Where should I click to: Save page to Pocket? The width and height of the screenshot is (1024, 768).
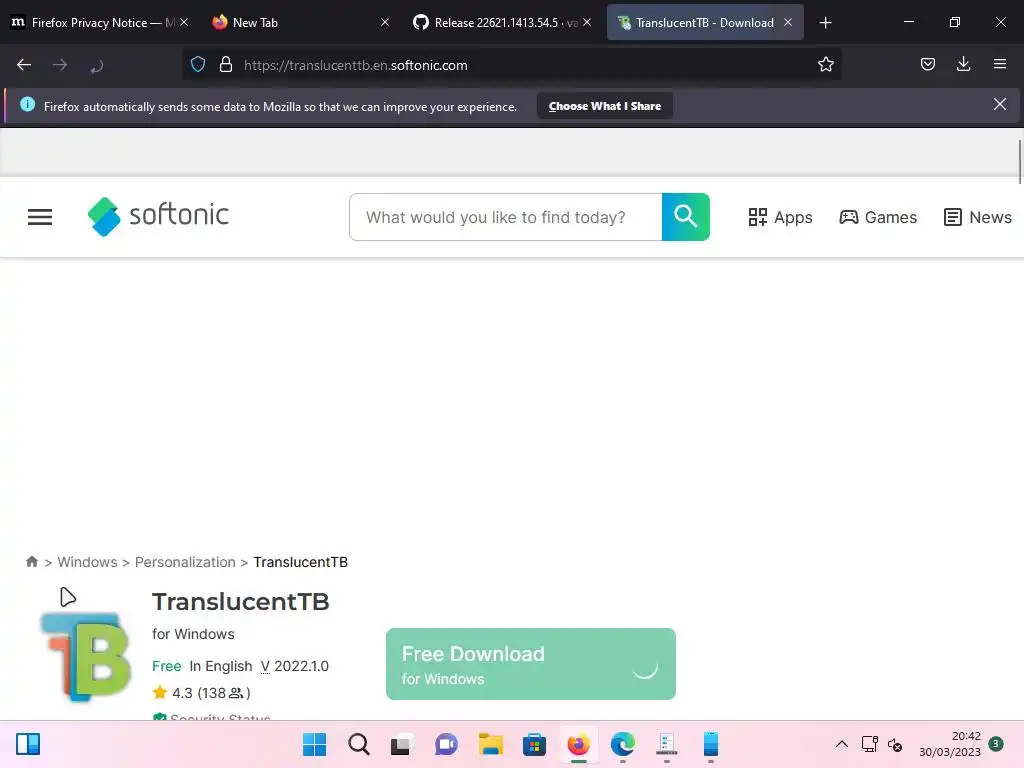[927, 64]
